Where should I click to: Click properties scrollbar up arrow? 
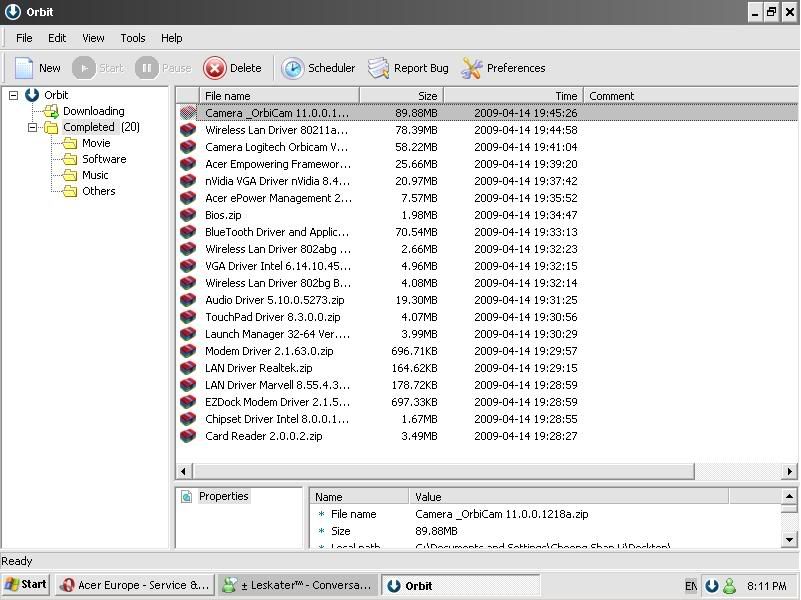[x=789, y=496]
